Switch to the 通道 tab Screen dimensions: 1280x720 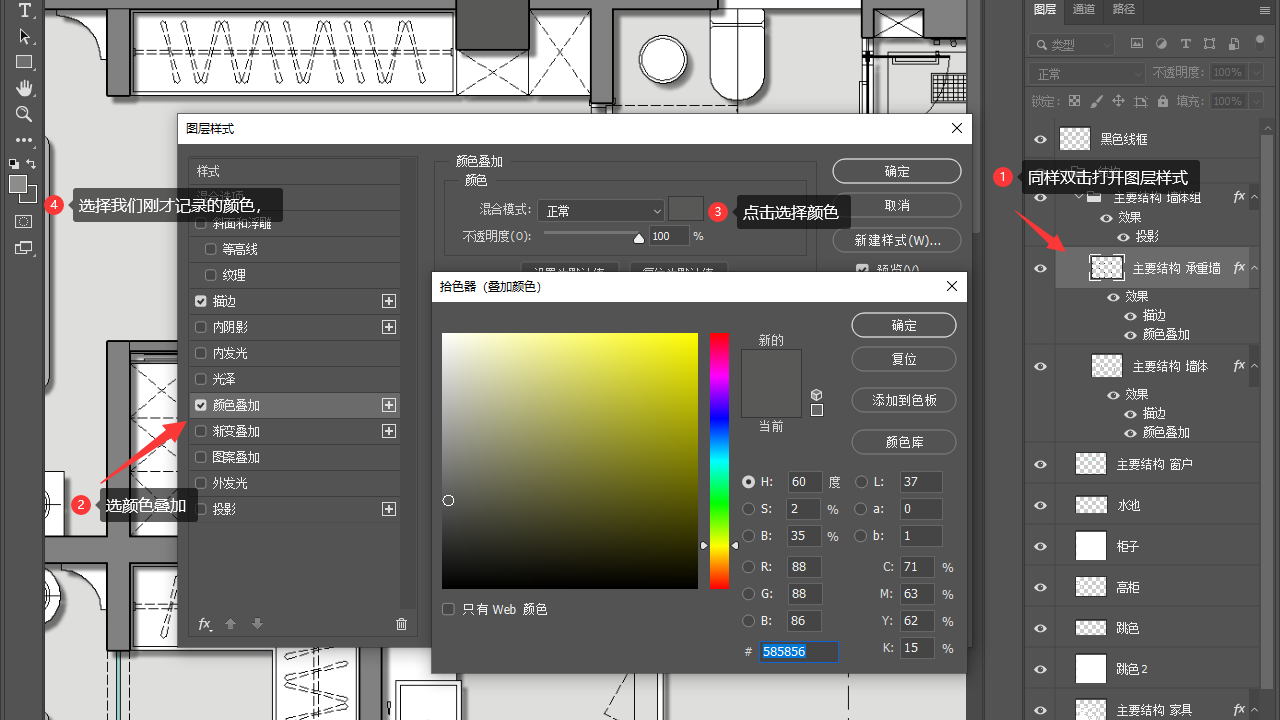(x=1084, y=9)
